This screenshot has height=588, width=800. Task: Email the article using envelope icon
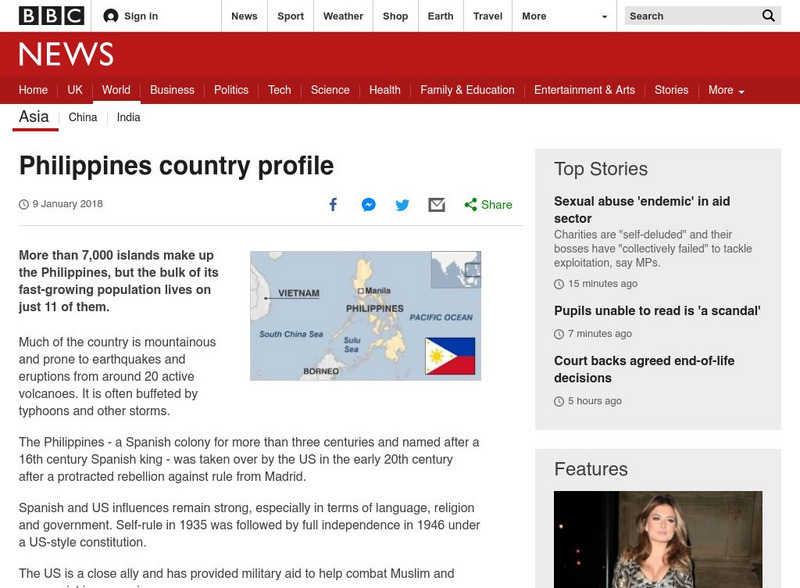(x=436, y=204)
